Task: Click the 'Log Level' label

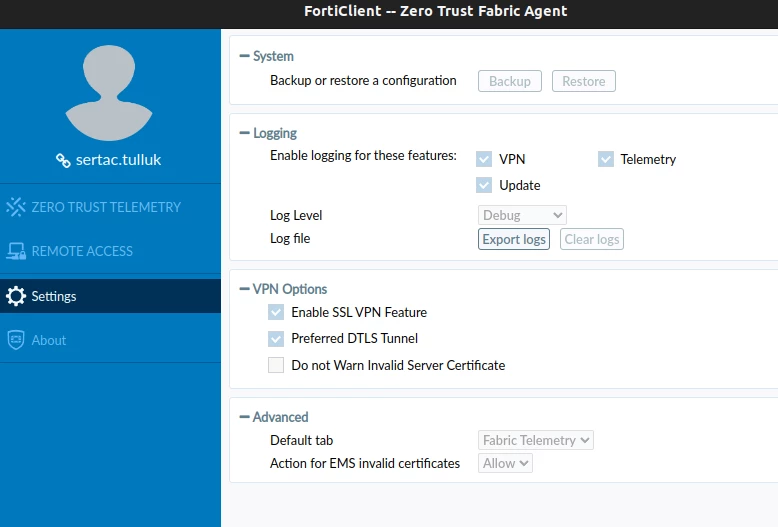Action: point(296,215)
